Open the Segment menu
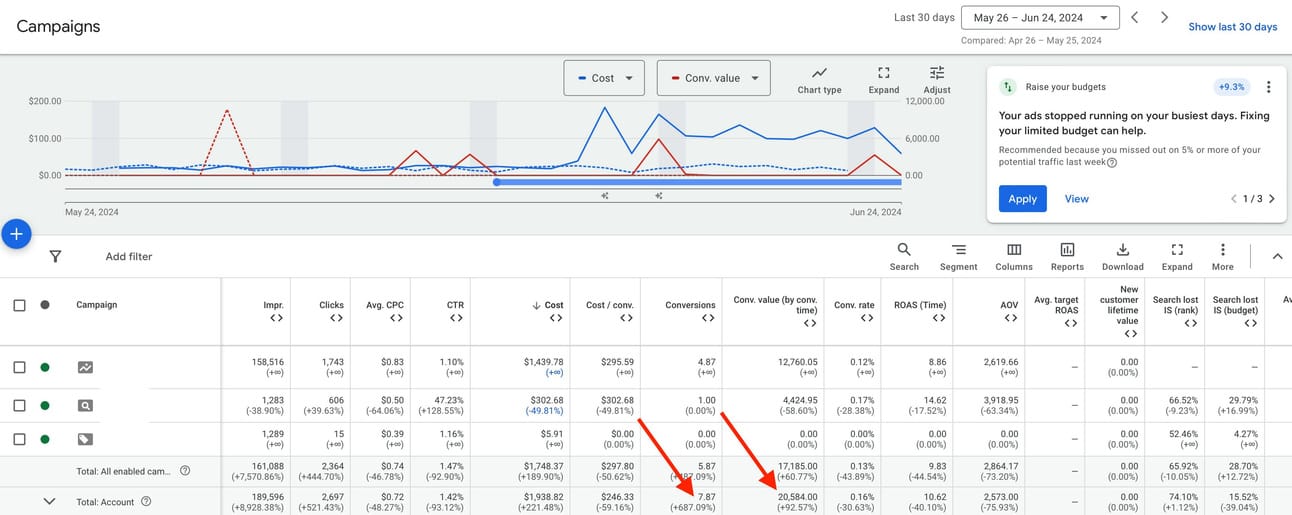Viewport: 1292px width, 515px height. [x=958, y=257]
